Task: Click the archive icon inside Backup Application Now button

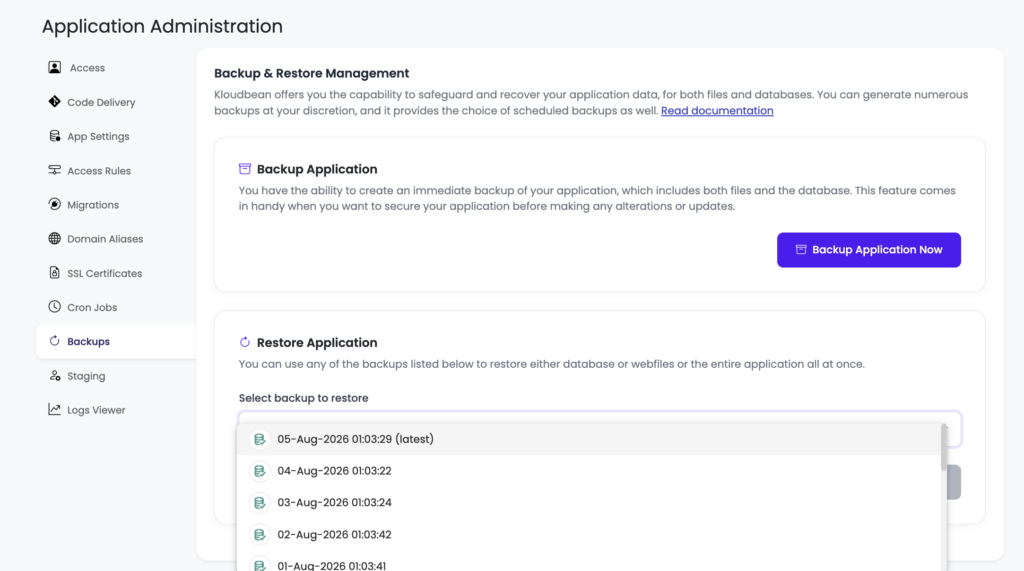Action: (801, 250)
